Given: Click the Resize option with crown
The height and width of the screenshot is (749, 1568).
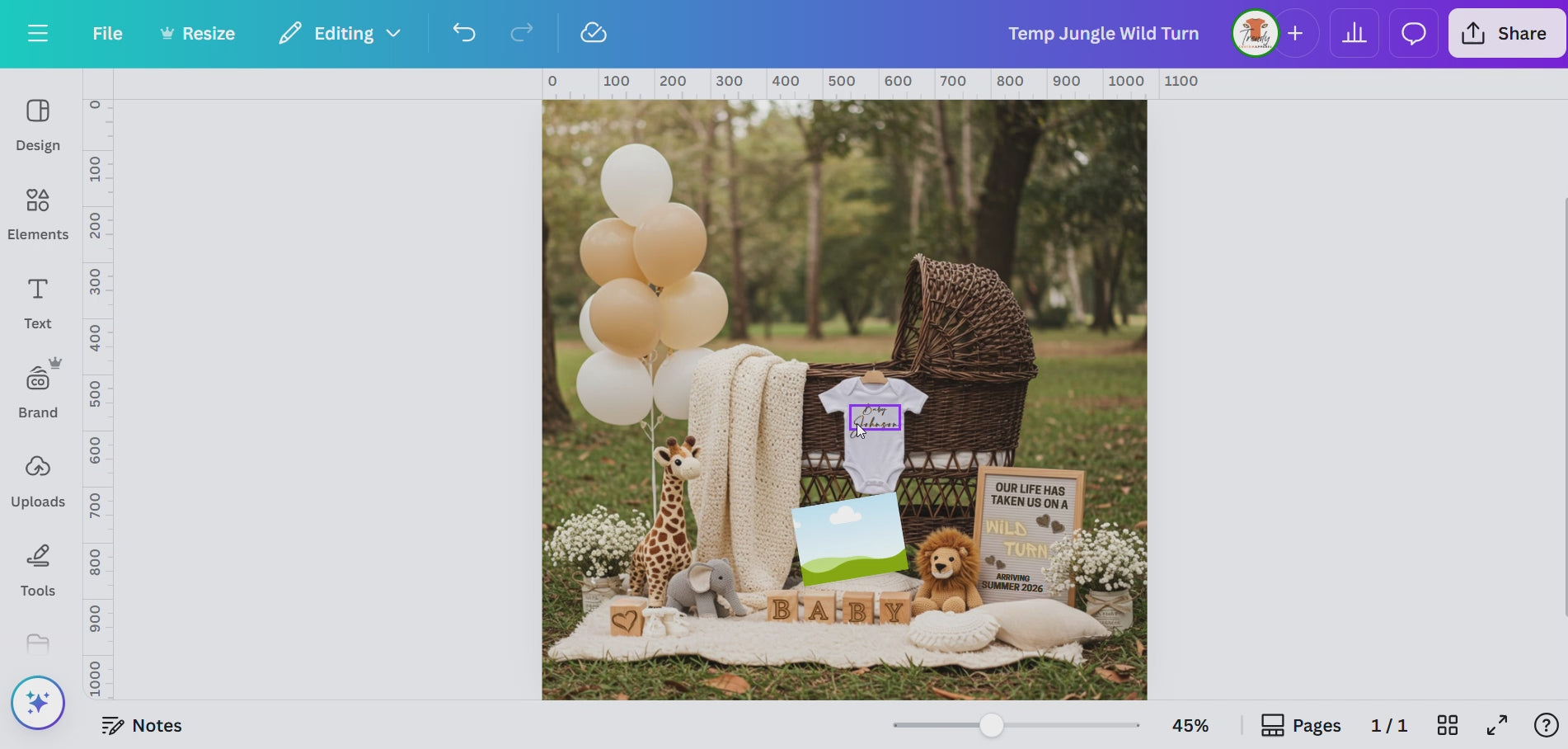Looking at the screenshot, I should click(198, 34).
